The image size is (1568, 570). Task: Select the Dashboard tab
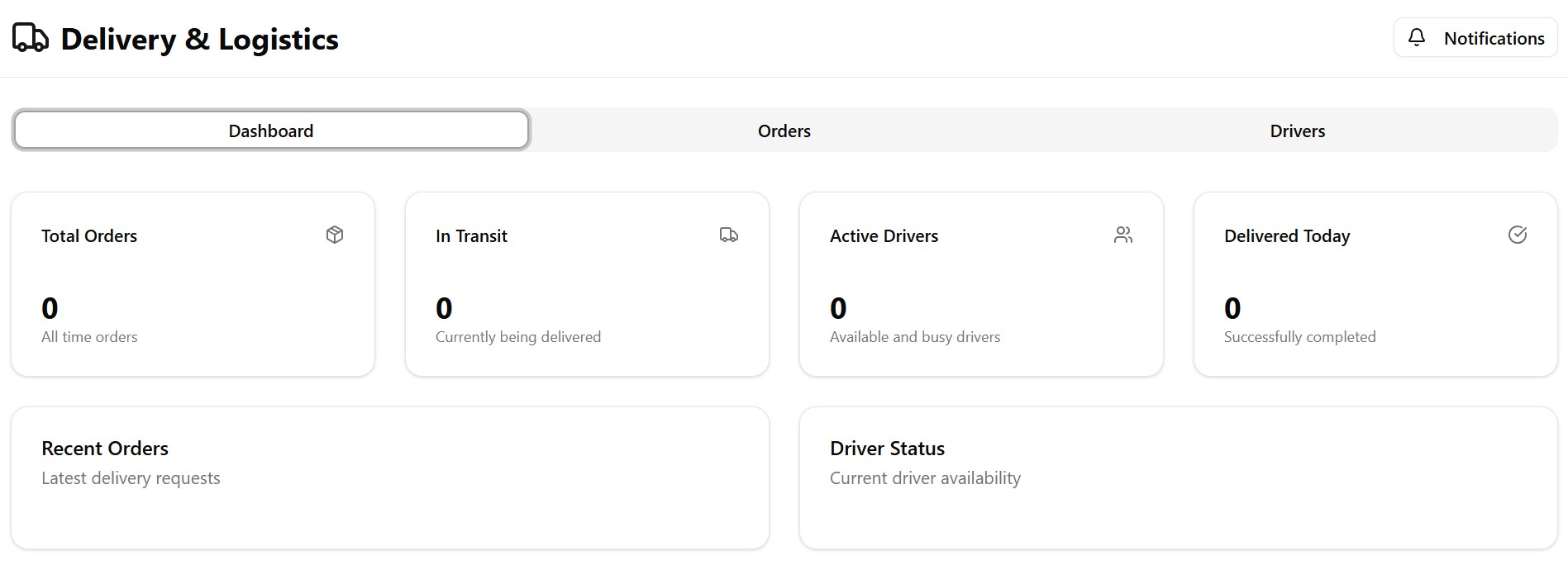(271, 131)
